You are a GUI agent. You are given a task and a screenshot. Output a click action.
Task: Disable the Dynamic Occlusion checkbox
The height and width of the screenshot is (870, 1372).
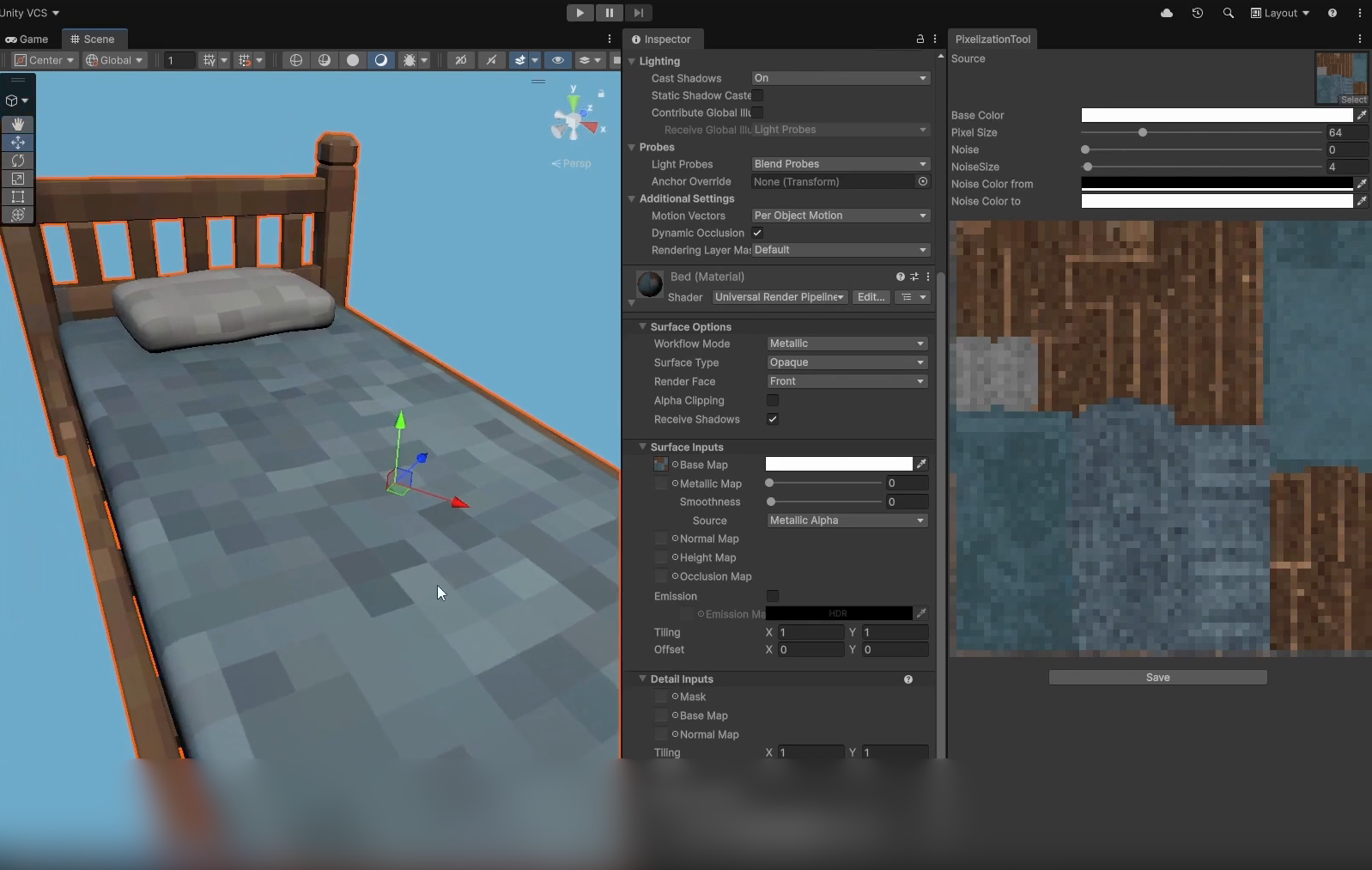pos(757,233)
